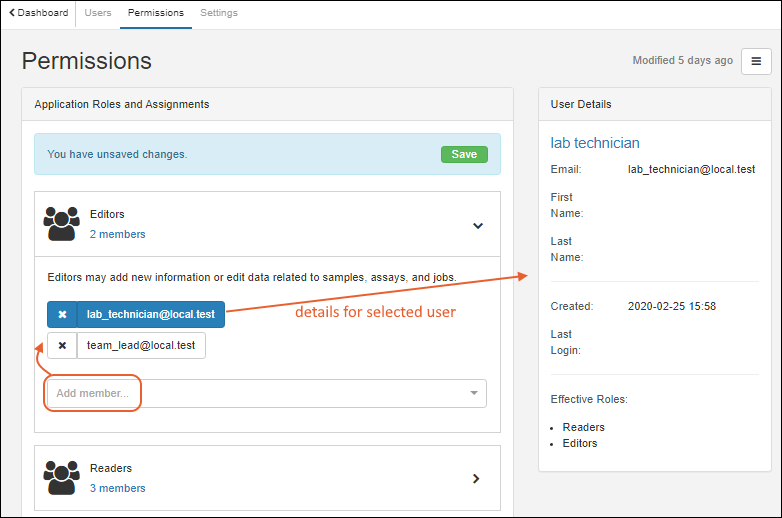Click the Editors group icon
The width and height of the screenshot is (782, 518).
(62, 223)
